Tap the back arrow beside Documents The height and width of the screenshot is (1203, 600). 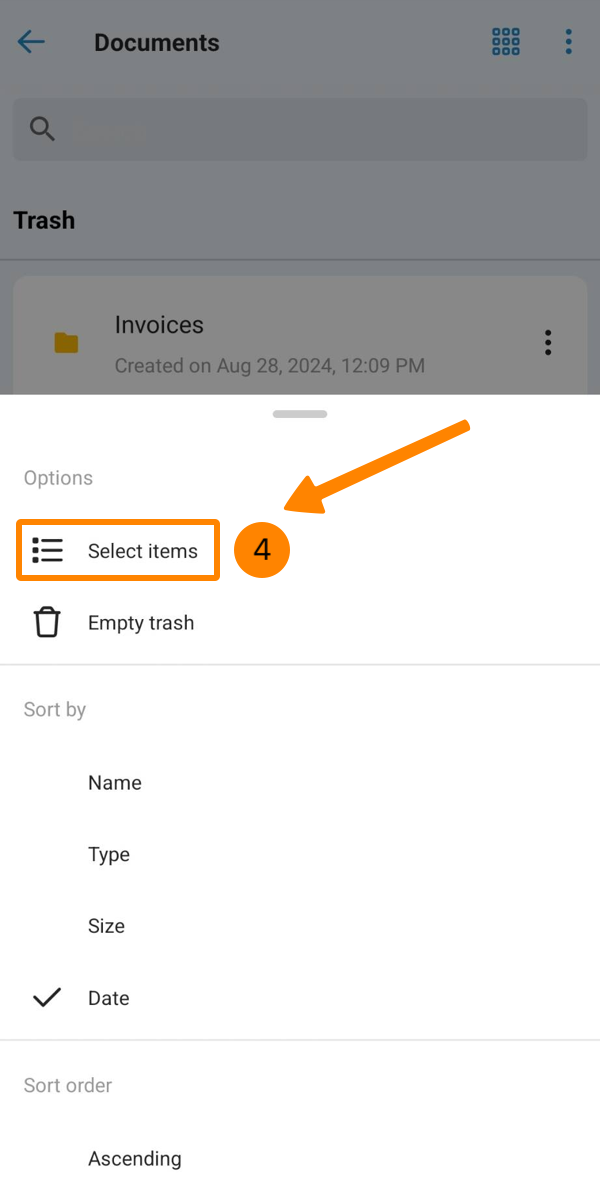click(31, 42)
